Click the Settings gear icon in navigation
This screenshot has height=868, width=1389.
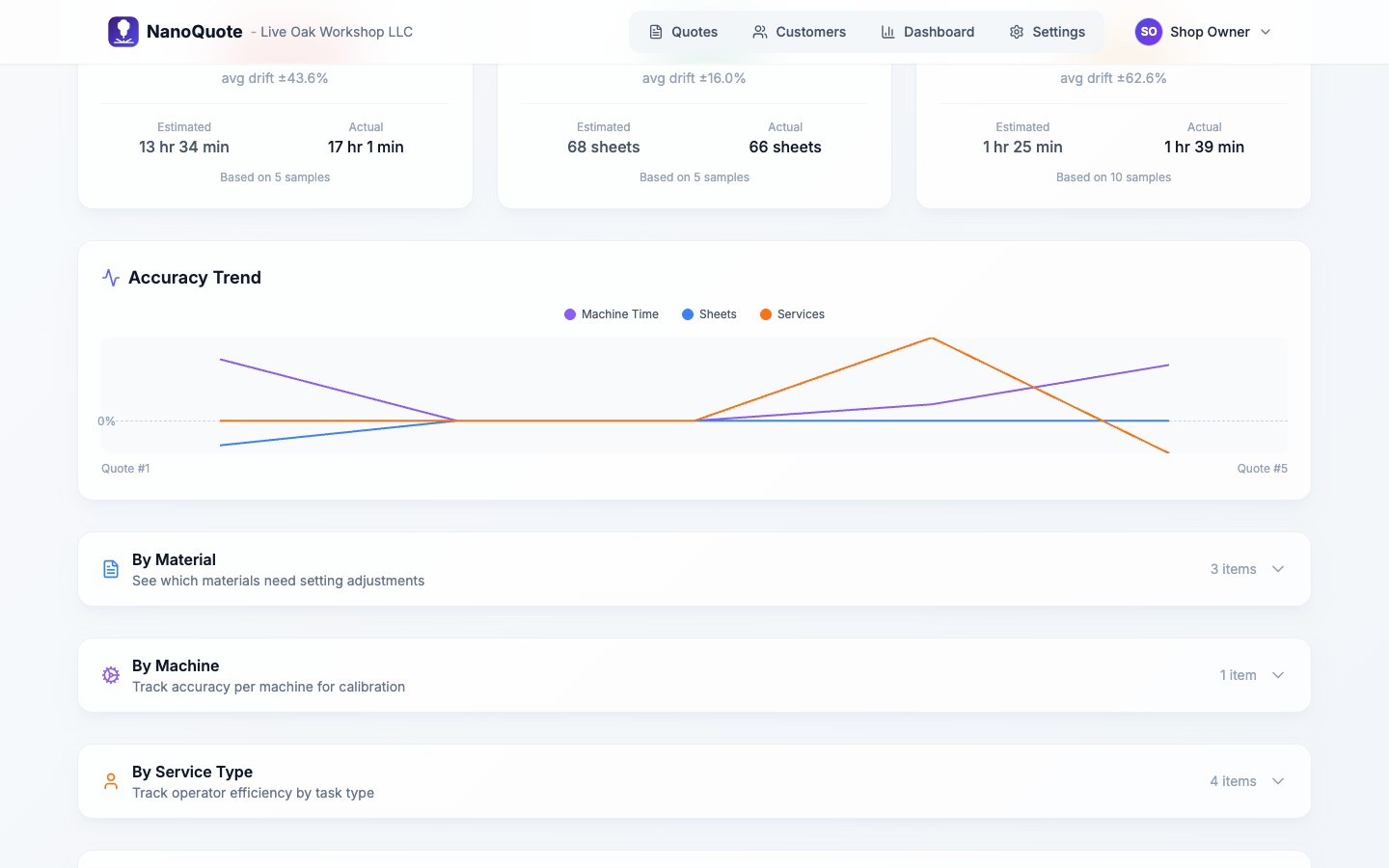(1017, 32)
